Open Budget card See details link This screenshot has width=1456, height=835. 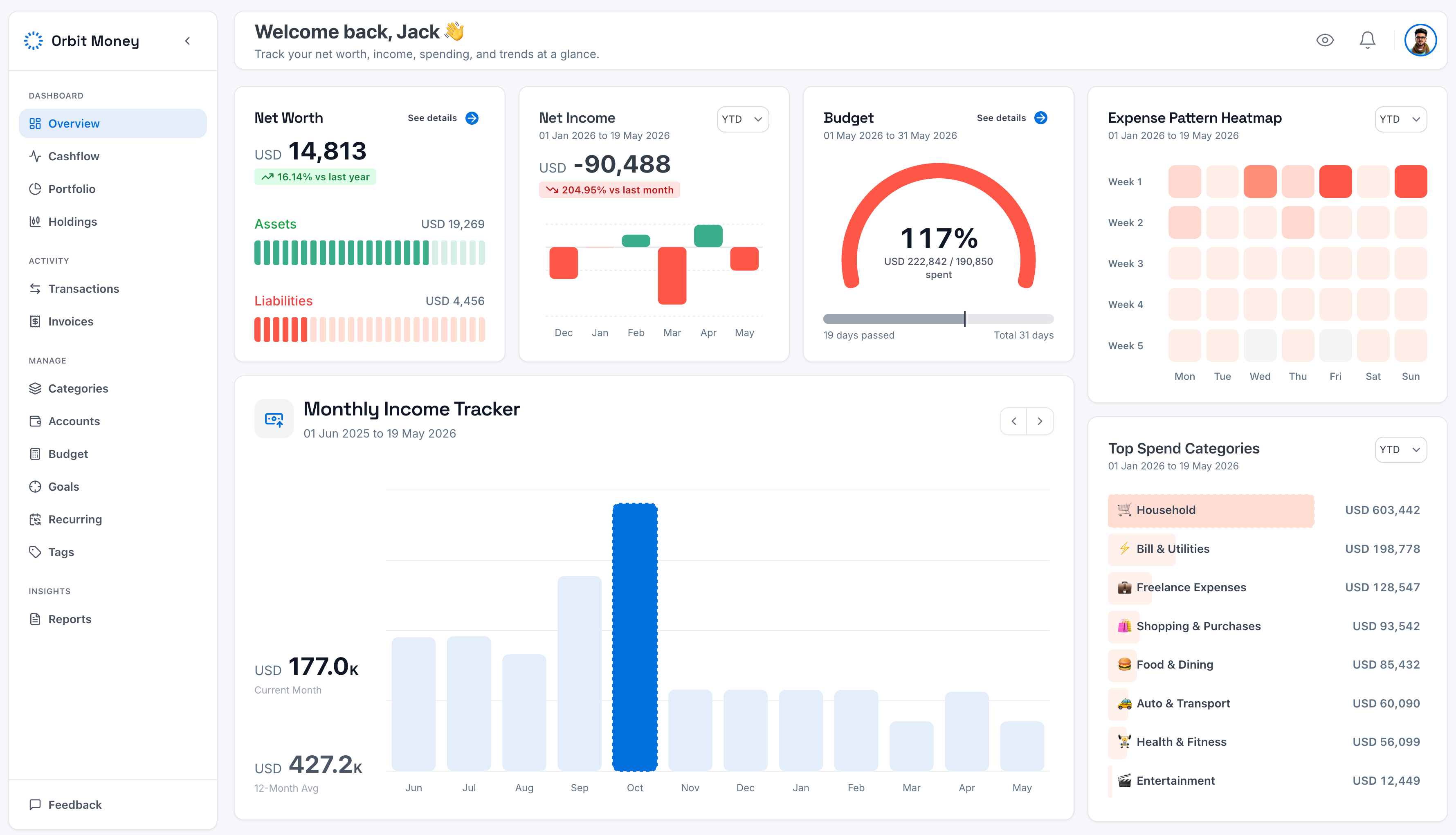pyautogui.click(x=1012, y=118)
